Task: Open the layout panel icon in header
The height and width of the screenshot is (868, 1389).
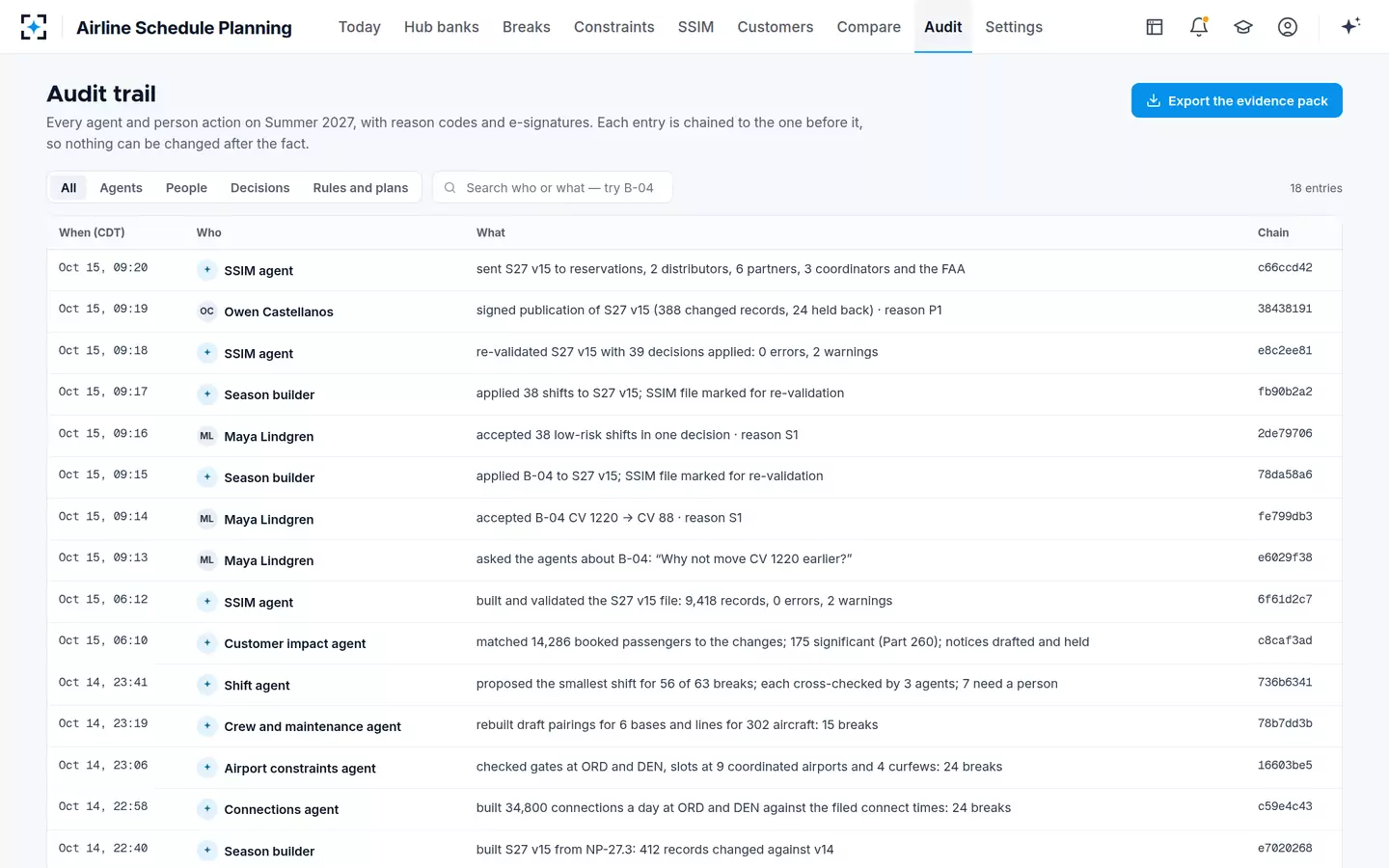Action: point(1155,27)
